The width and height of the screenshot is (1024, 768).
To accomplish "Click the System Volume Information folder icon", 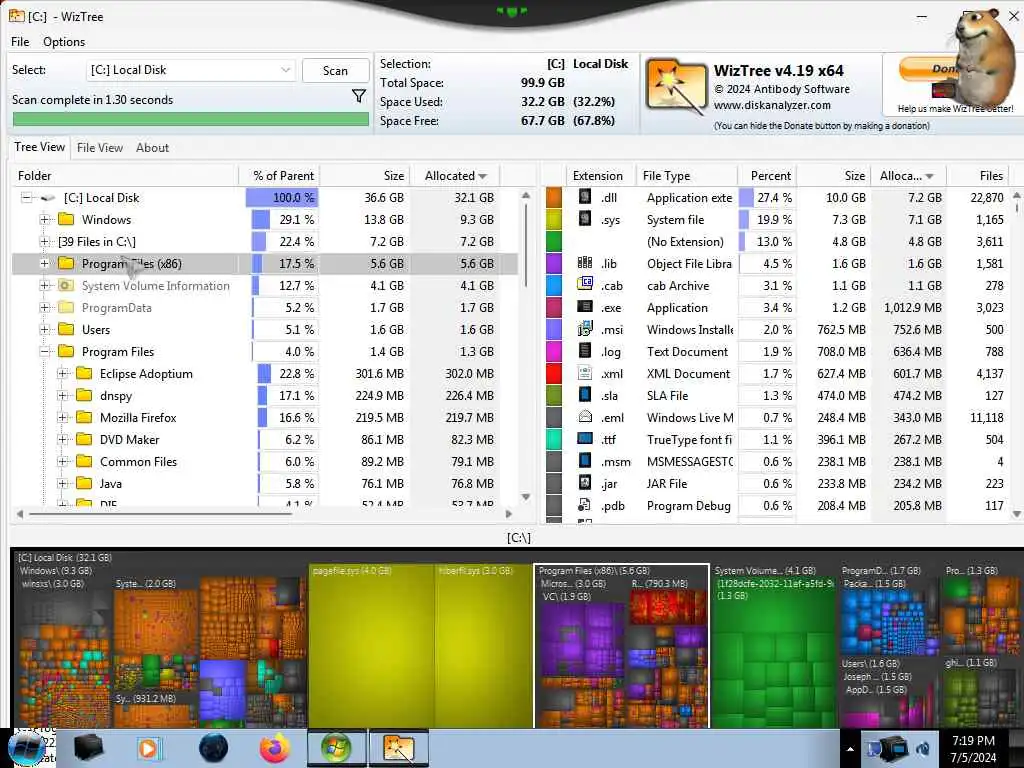I will tap(65, 285).
